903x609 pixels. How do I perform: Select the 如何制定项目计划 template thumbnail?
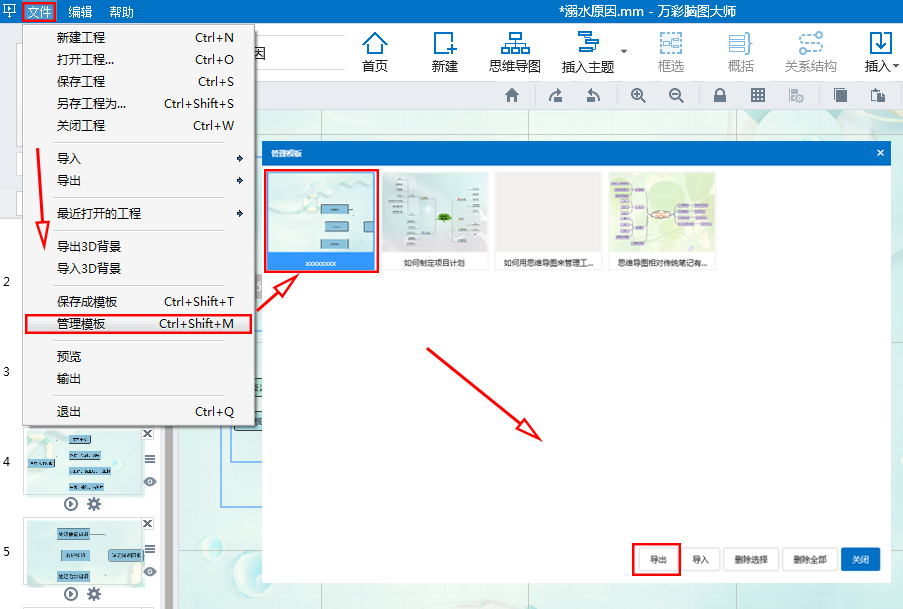click(x=435, y=220)
